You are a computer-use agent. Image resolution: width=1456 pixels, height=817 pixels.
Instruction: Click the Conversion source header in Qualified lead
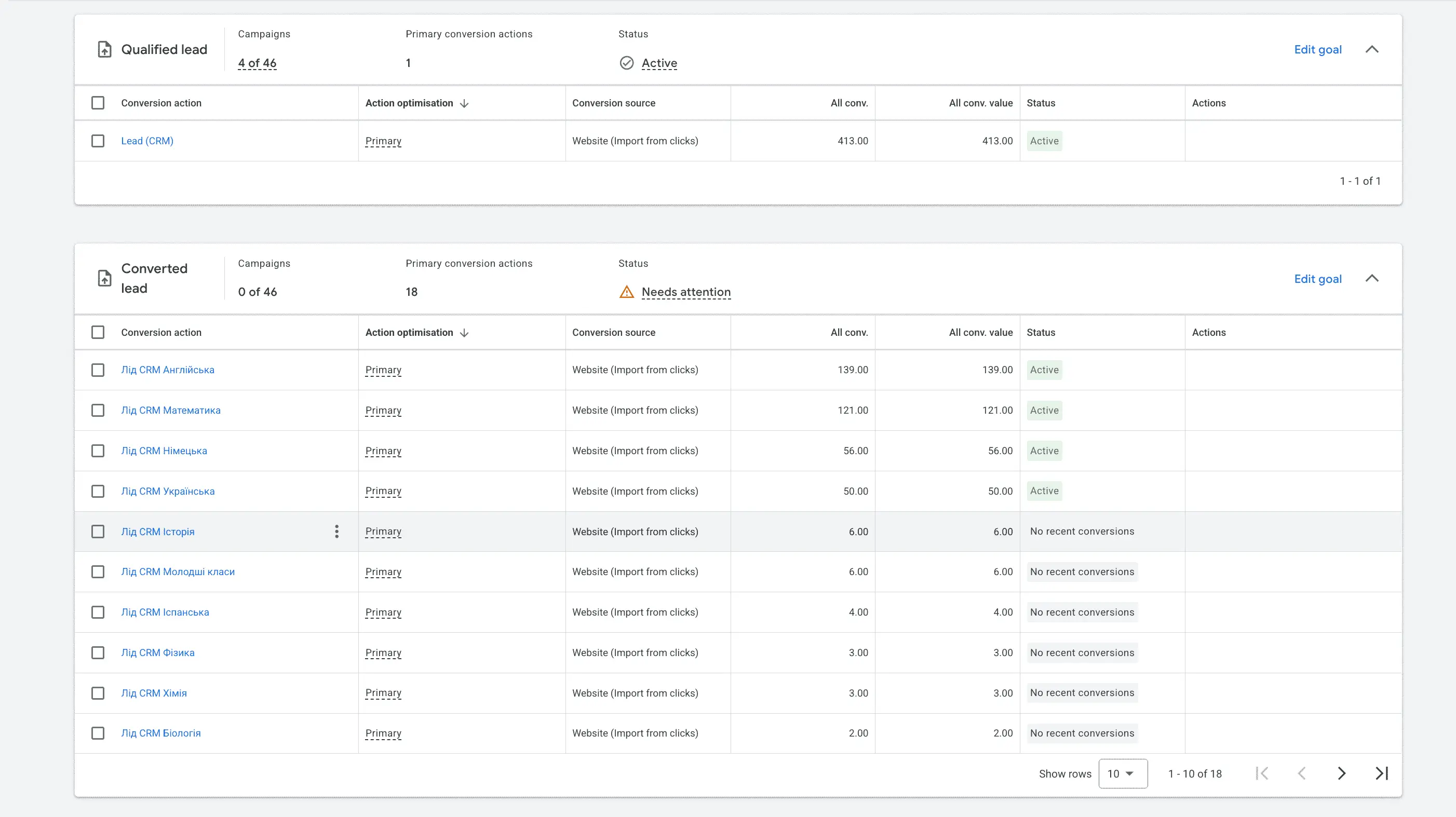[614, 103]
